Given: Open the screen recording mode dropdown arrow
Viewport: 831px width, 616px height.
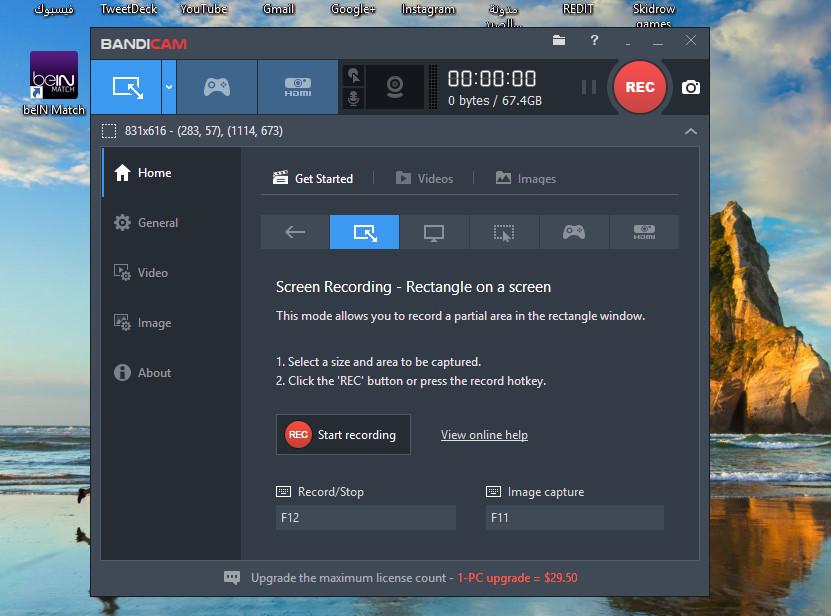Looking at the screenshot, I should tap(169, 87).
